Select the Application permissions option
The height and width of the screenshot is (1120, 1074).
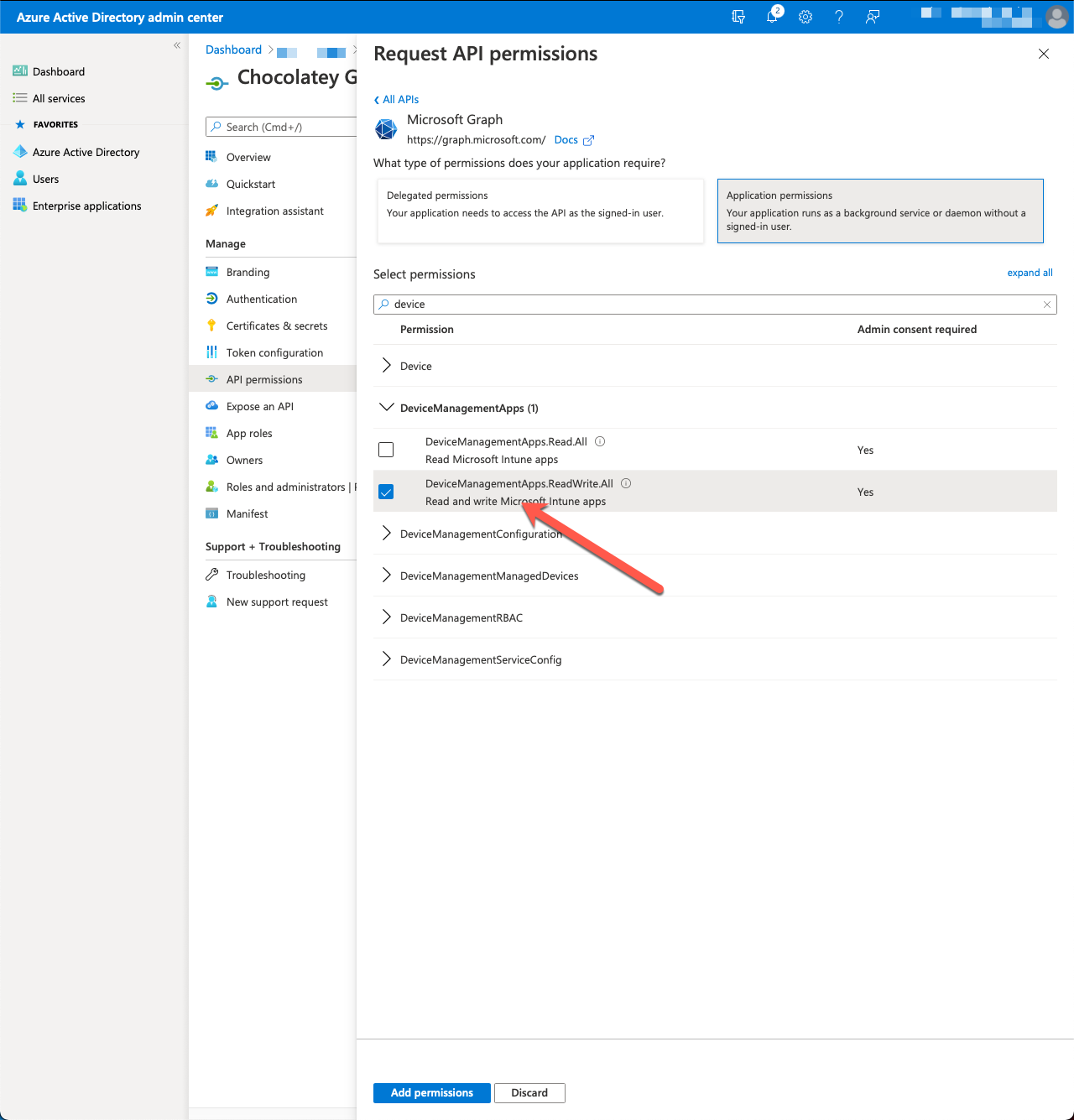pyautogui.click(x=880, y=211)
